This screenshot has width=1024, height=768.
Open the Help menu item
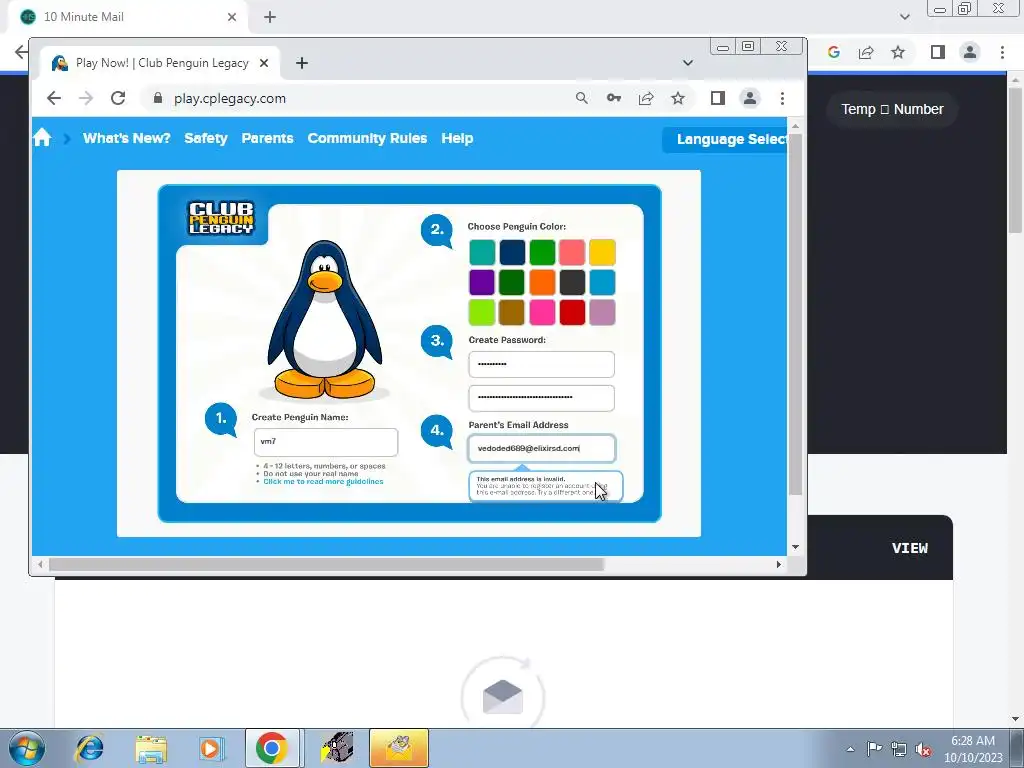pos(457,138)
